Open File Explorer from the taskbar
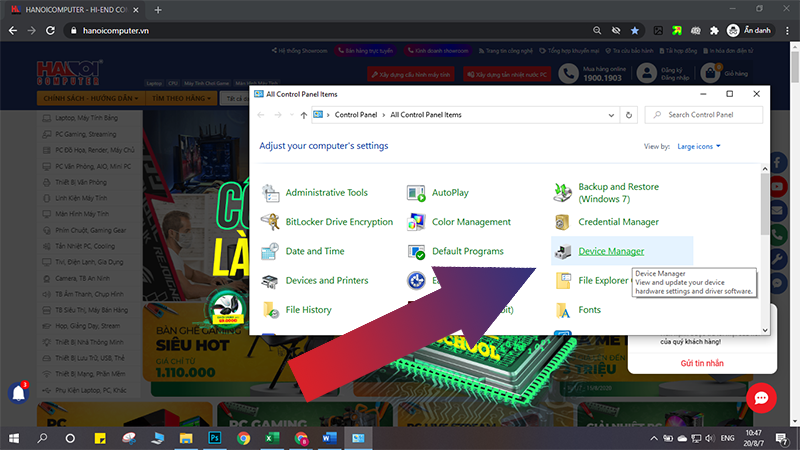This screenshot has height=450, width=800. [x=186, y=438]
